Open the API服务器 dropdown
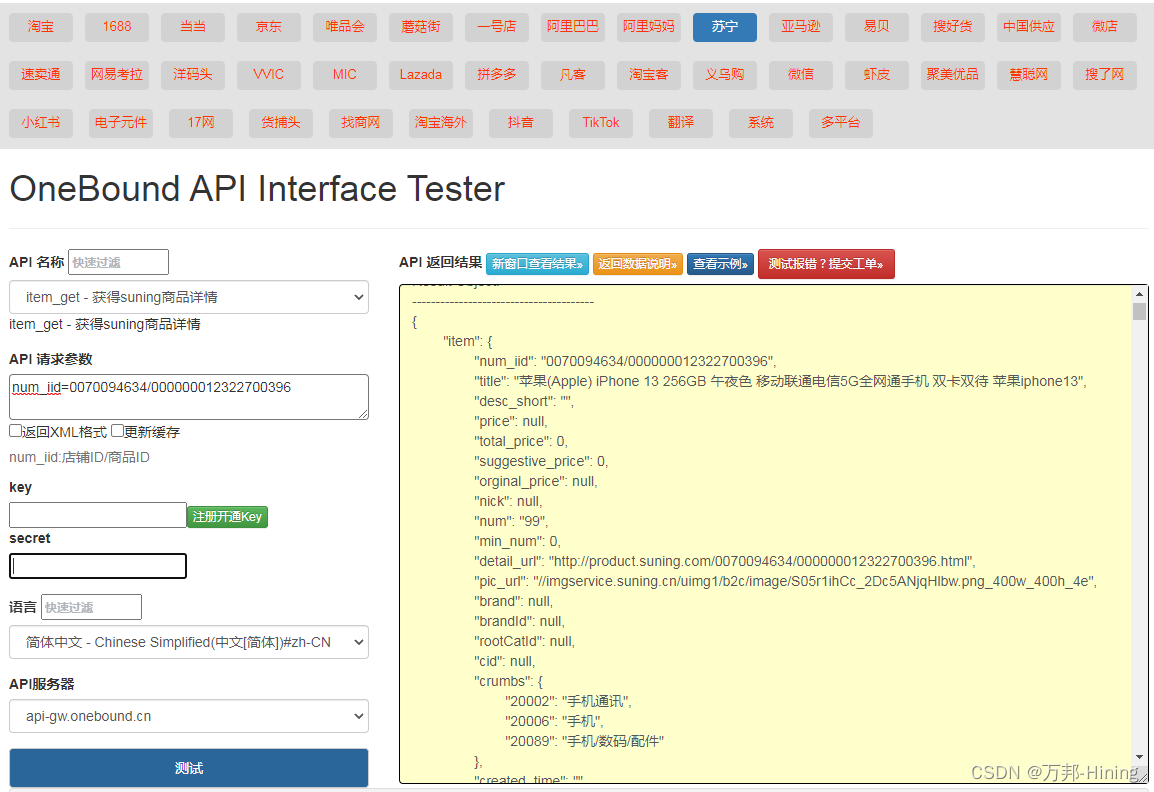The image size is (1154, 792). pos(188,716)
